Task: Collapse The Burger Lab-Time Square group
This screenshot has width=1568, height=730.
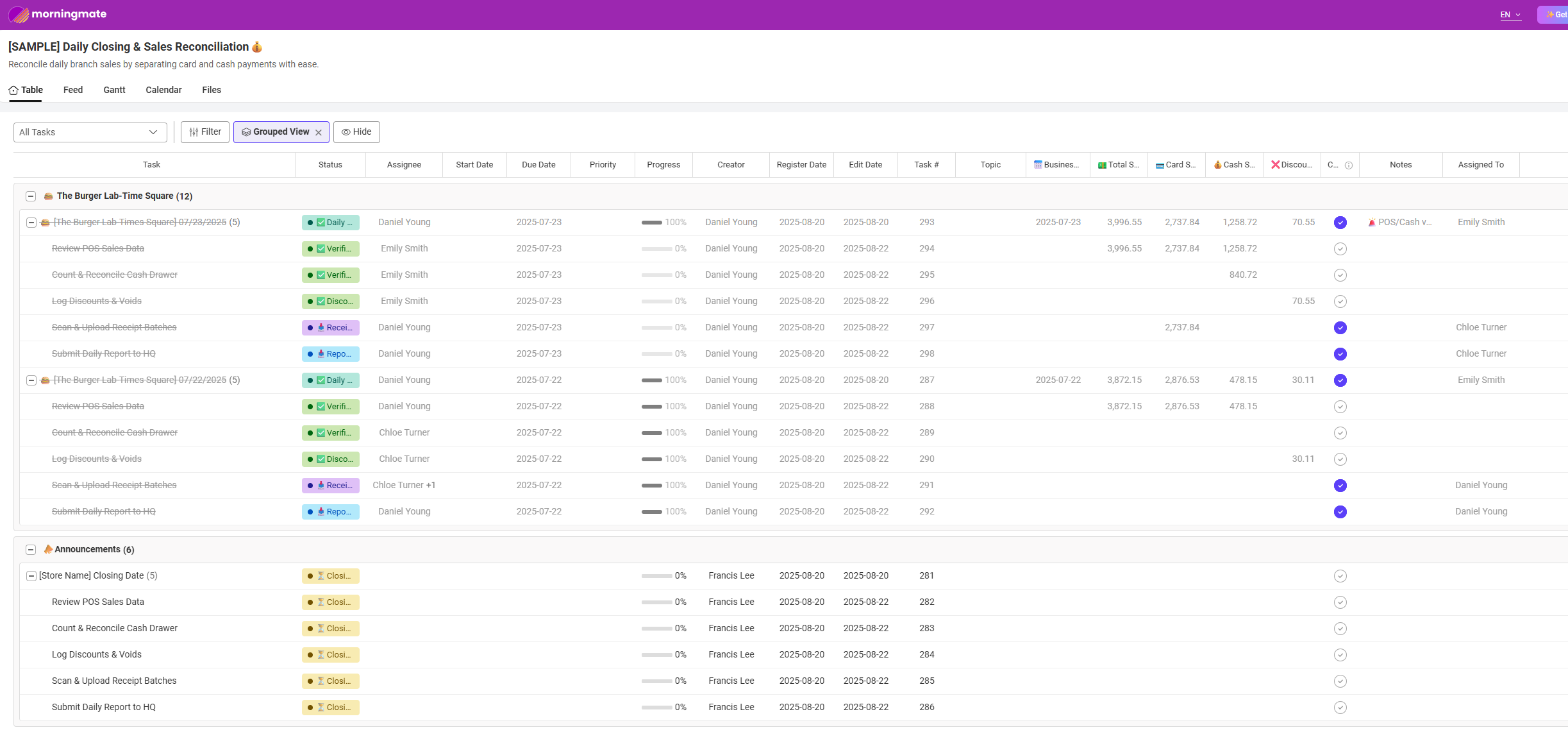Action: click(31, 196)
